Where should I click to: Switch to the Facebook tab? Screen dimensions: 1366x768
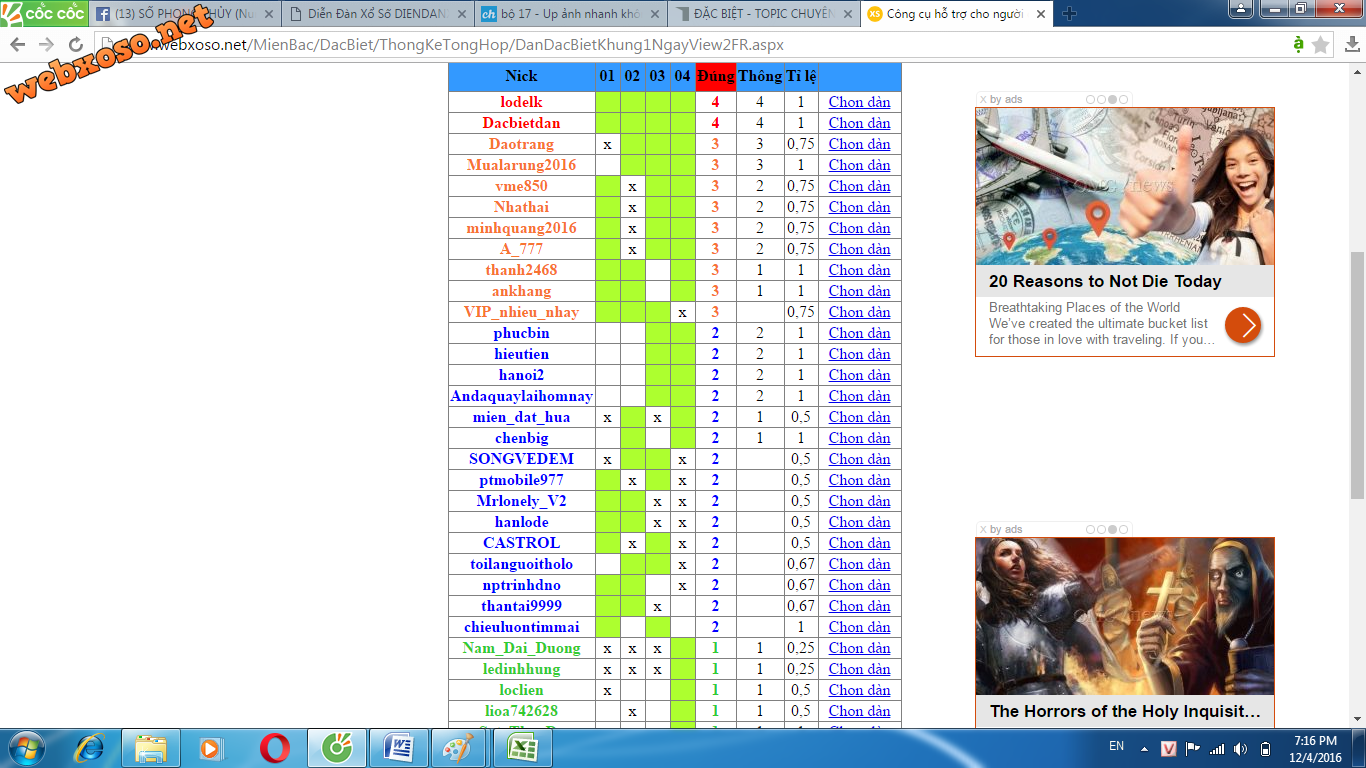click(180, 14)
